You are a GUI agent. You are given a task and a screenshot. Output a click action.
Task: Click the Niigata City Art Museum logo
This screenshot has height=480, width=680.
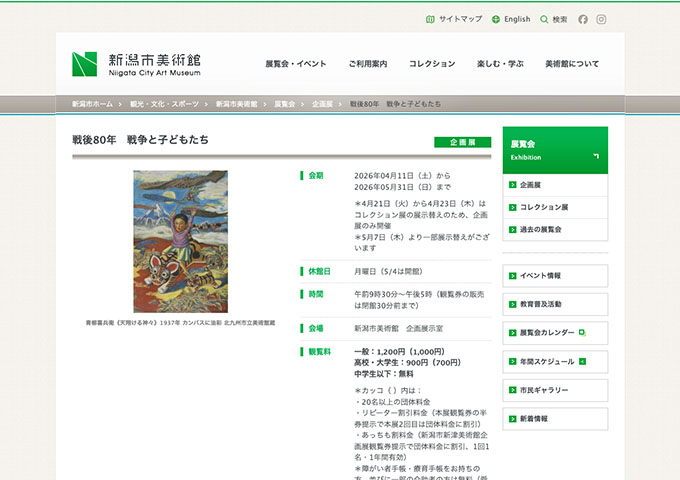click(x=136, y=64)
